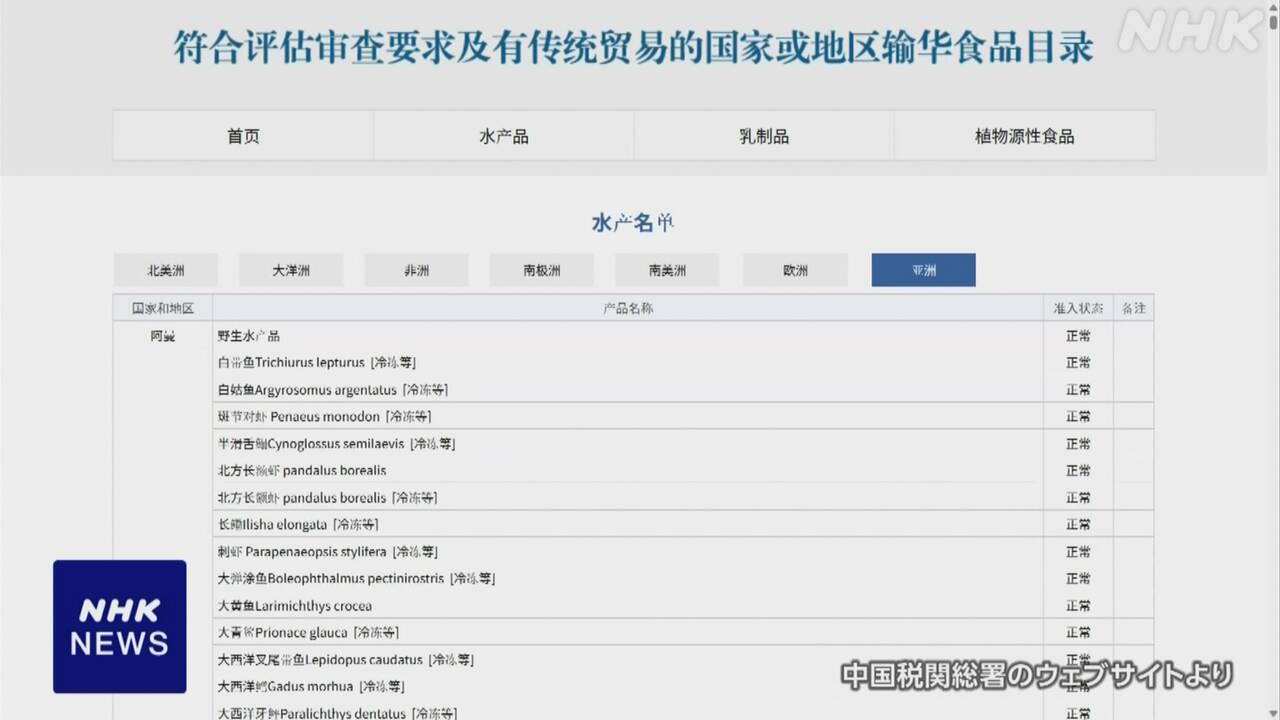Click 正常 status for Larimichthys crocea
This screenshot has width=1280, height=720.
click(x=1078, y=605)
